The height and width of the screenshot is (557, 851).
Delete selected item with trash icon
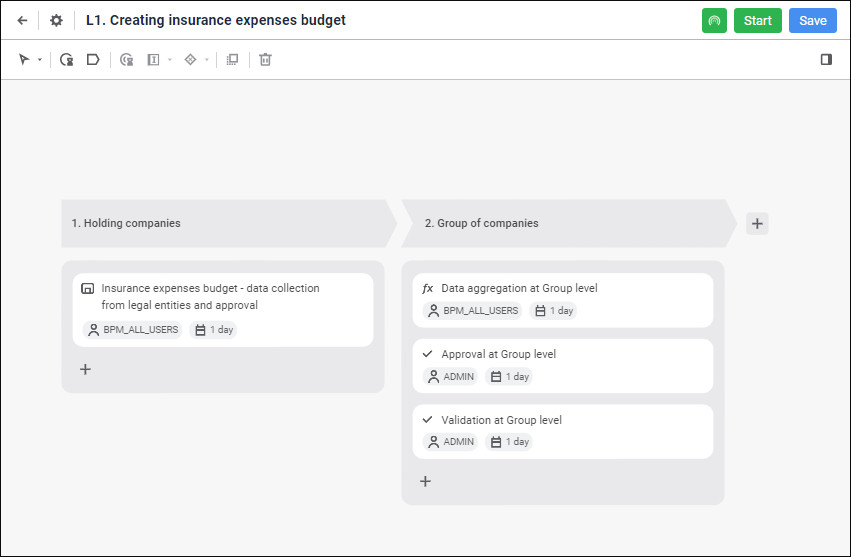[x=265, y=60]
